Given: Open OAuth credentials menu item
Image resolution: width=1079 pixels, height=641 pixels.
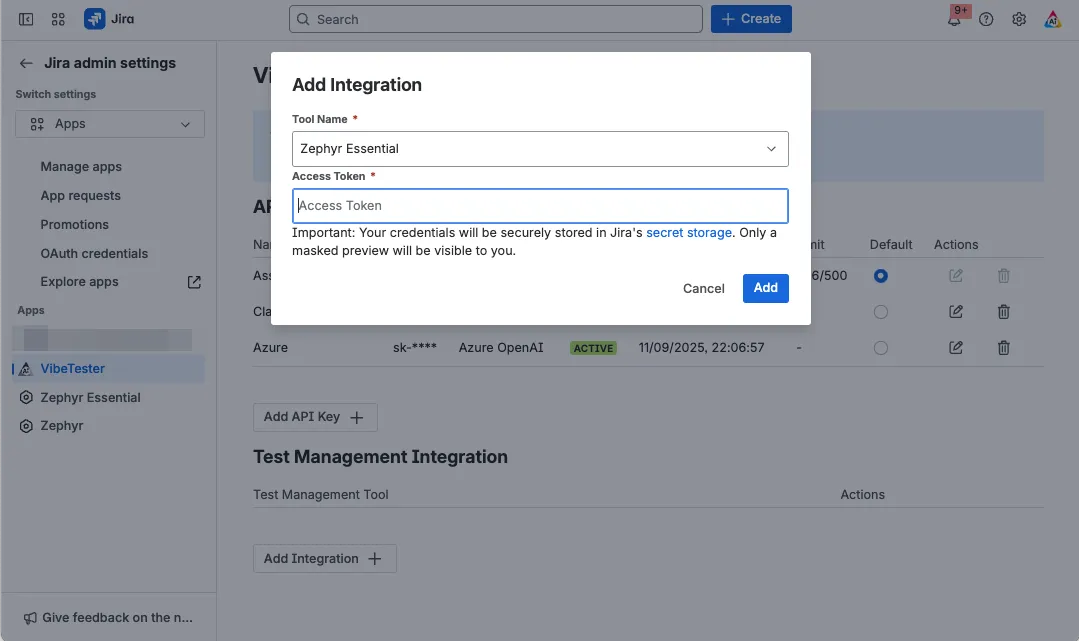Looking at the screenshot, I should (94, 253).
